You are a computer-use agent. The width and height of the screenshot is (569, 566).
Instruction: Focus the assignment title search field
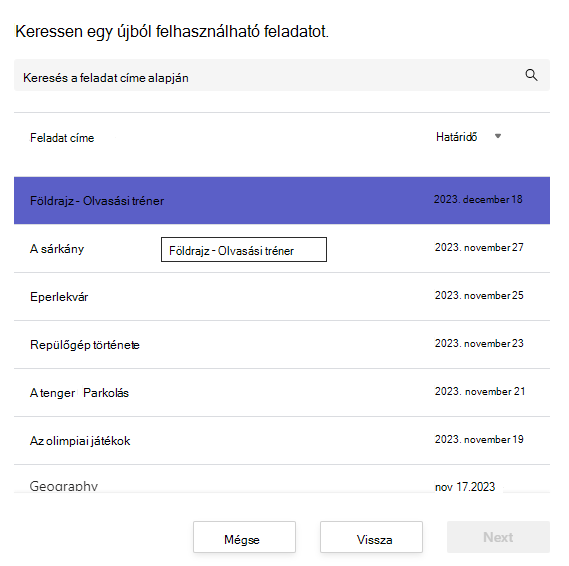[x=282, y=75]
